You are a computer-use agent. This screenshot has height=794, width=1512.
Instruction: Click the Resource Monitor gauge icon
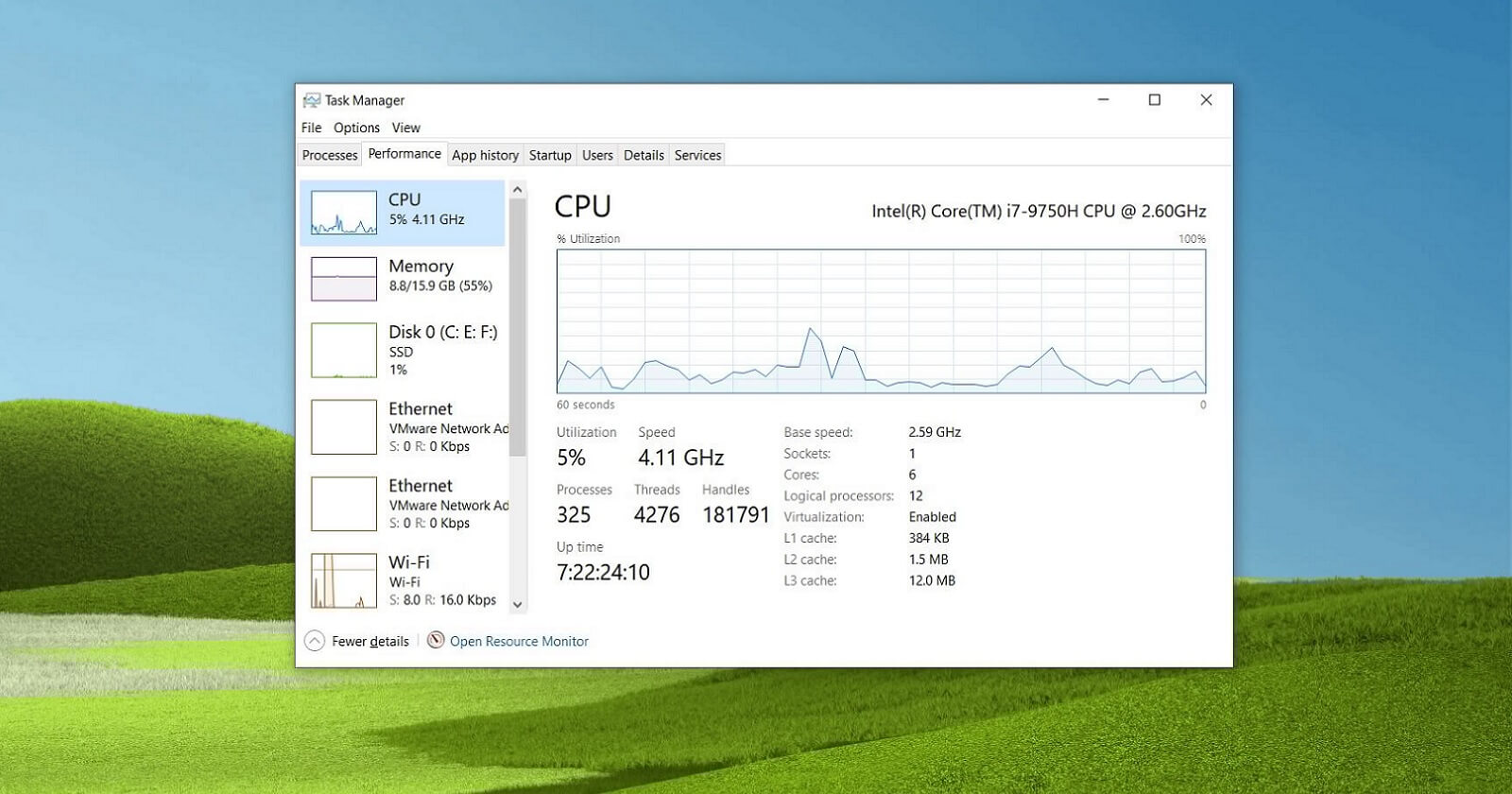click(x=436, y=640)
